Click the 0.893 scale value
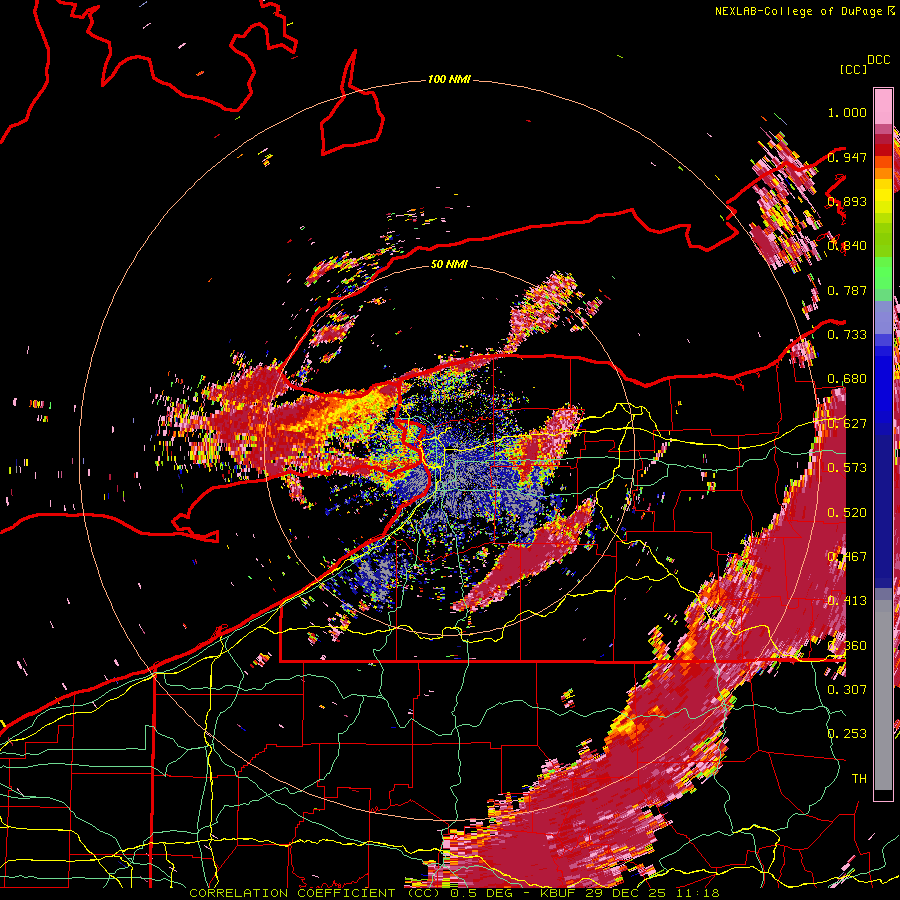Image resolution: width=900 pixels, height=900 pixels. click(847, 201)
